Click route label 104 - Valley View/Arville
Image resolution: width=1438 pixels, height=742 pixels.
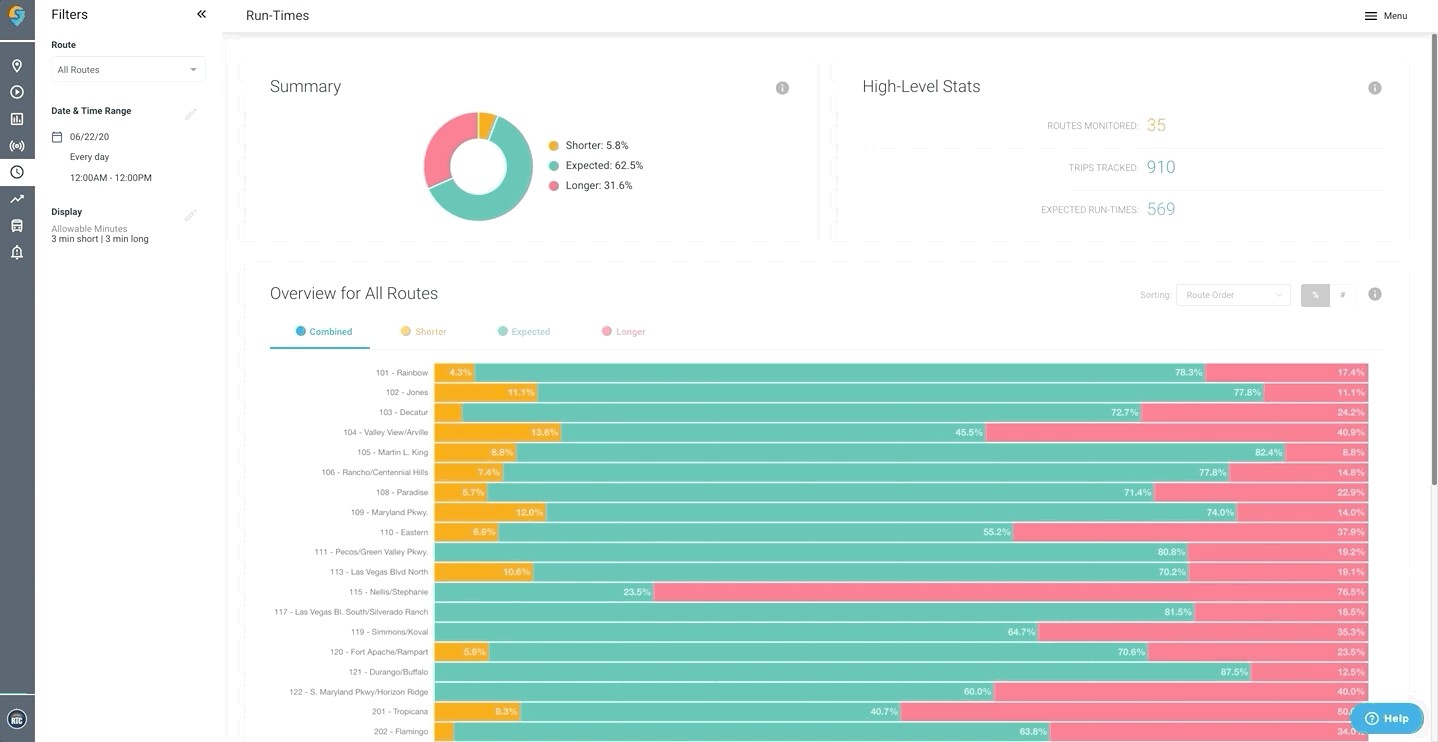(x=386, y=433)
